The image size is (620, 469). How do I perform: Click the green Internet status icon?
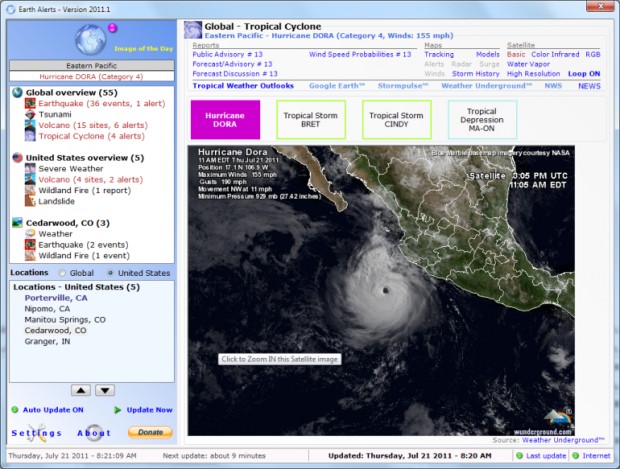pos(576,456)
